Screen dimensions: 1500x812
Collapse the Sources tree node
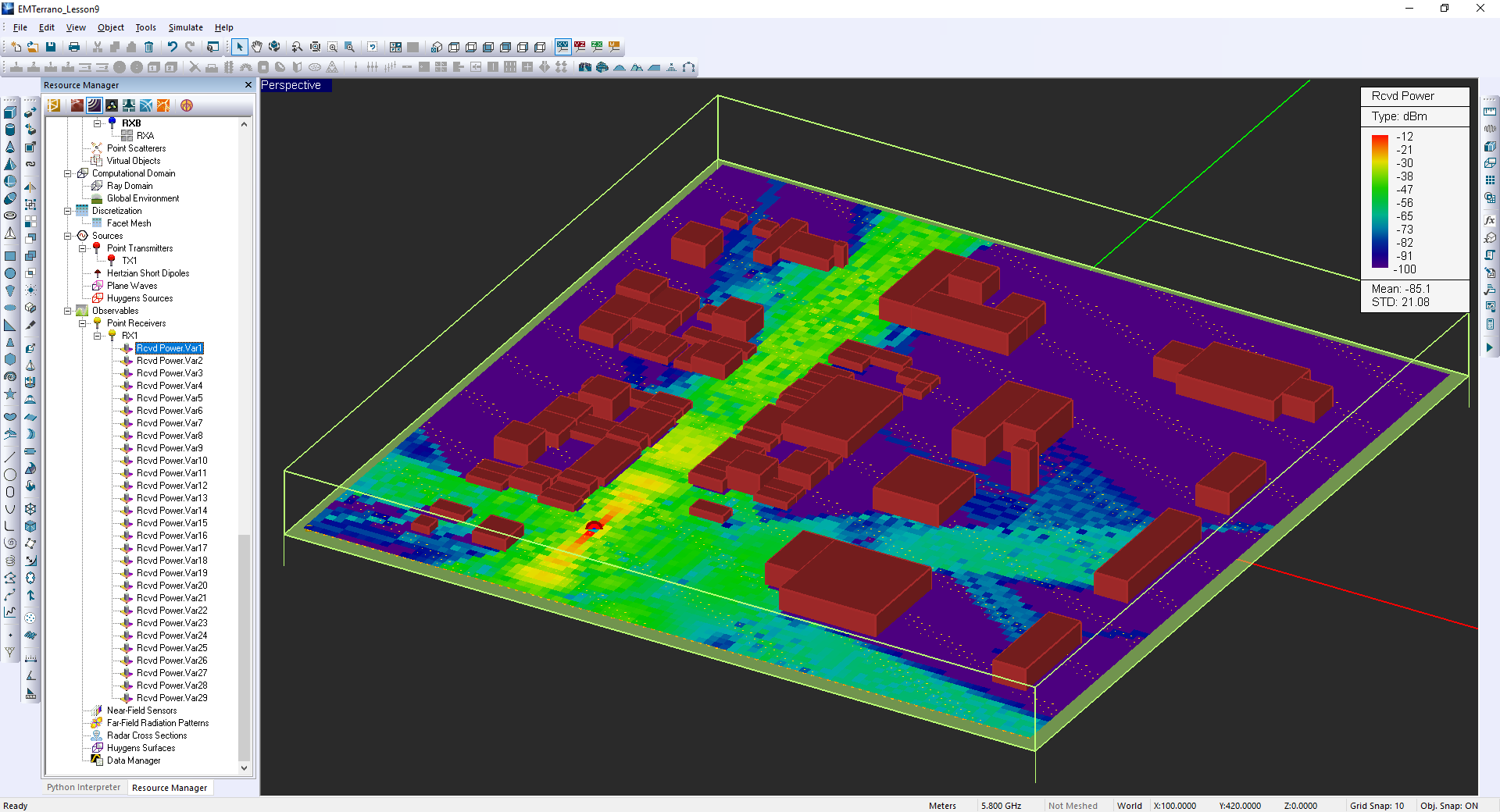point(68,236)
